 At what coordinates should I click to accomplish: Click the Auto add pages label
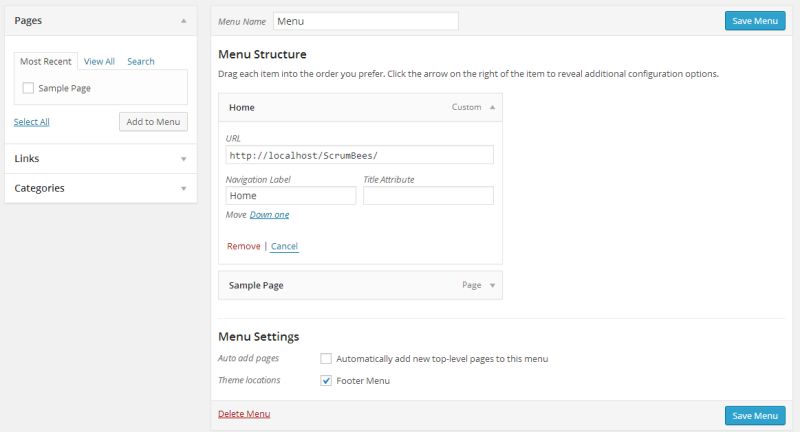click(248, 358)
